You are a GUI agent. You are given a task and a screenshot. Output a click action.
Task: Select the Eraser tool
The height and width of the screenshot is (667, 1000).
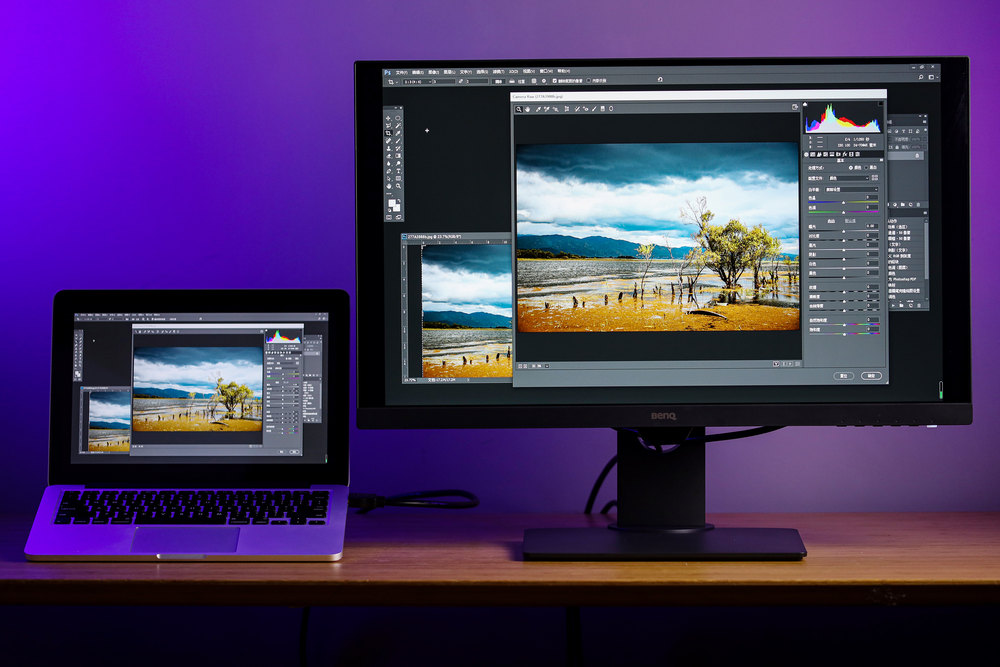(x=388, y=156)
